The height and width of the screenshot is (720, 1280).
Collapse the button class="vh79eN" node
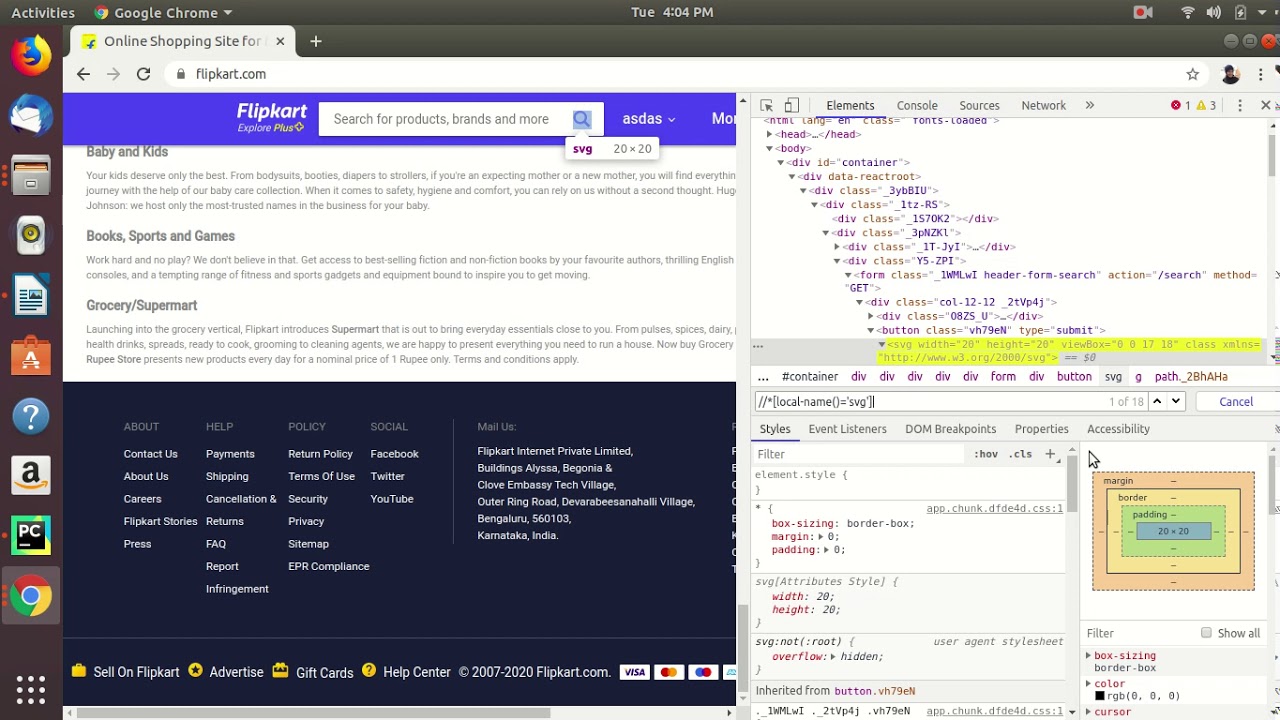click(x=870, y=330)
